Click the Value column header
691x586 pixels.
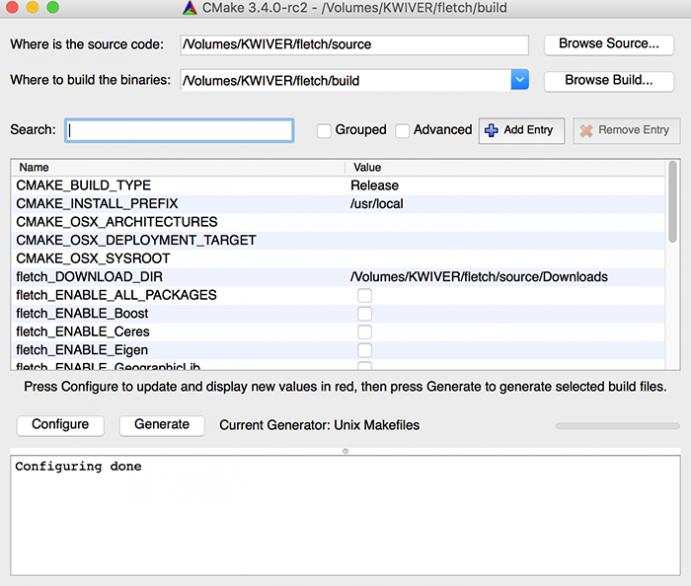click(505, 167)
